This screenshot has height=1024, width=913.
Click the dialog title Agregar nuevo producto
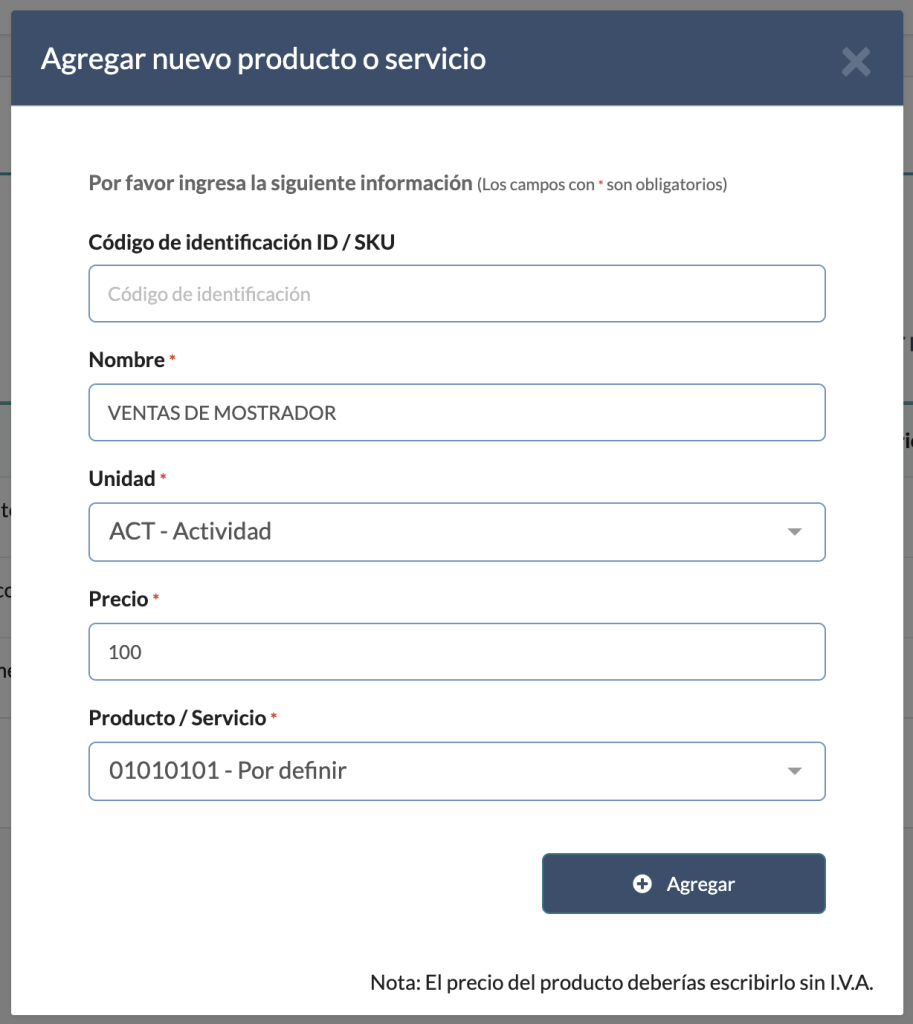tap(263, 59)
